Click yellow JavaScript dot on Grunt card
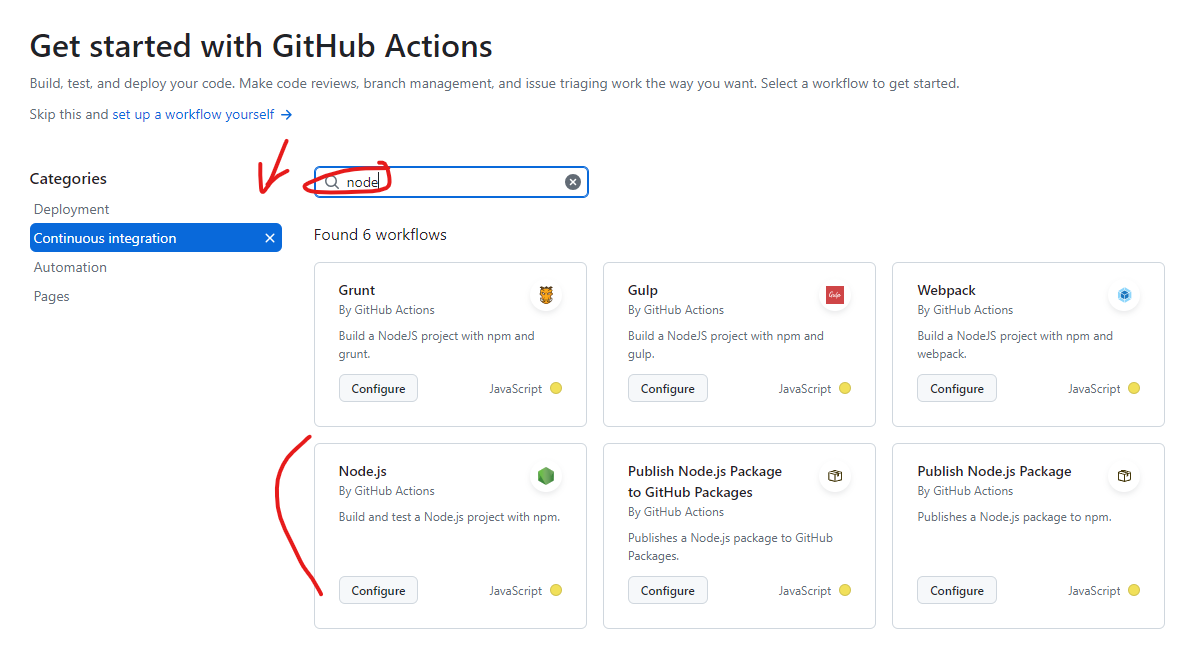The height and width of the screenshot is (654, 1192). click(x=556, y=388)
